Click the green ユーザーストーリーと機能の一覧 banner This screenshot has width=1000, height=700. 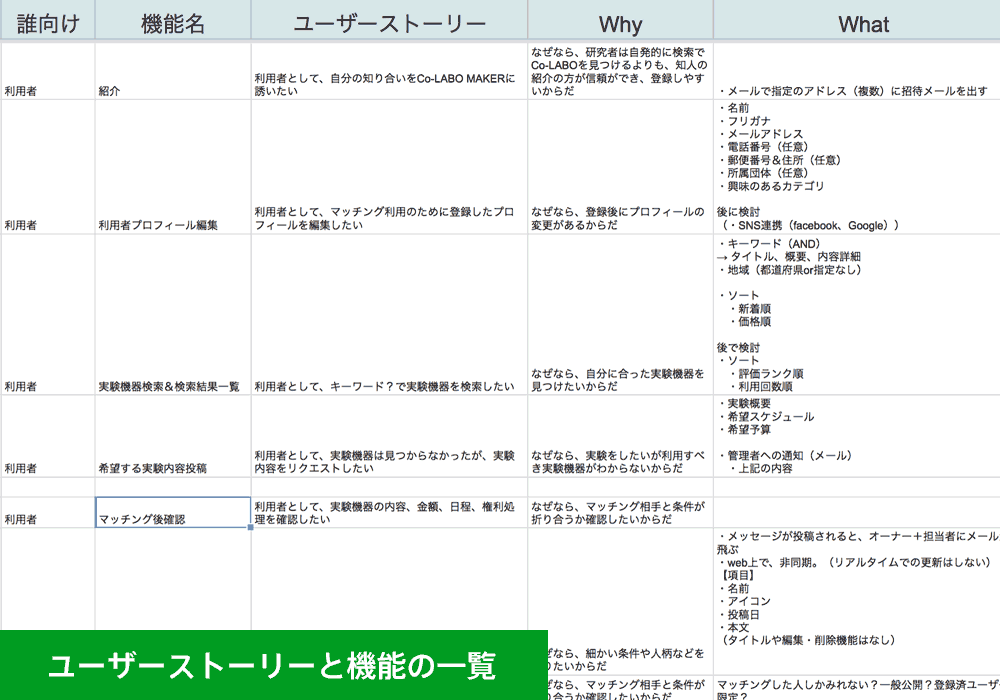[x=273, y=665]
